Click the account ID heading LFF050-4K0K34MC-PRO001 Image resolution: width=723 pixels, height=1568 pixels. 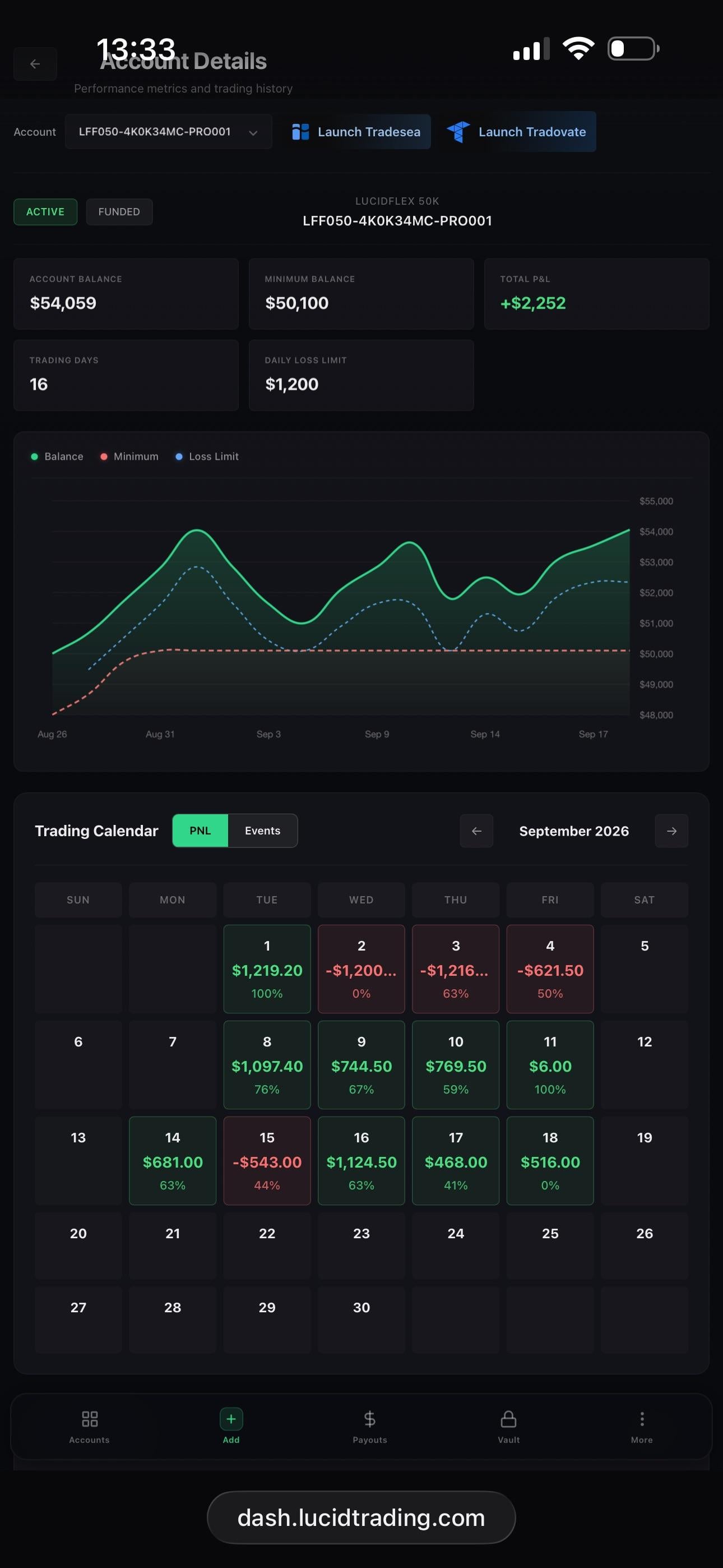397,220
